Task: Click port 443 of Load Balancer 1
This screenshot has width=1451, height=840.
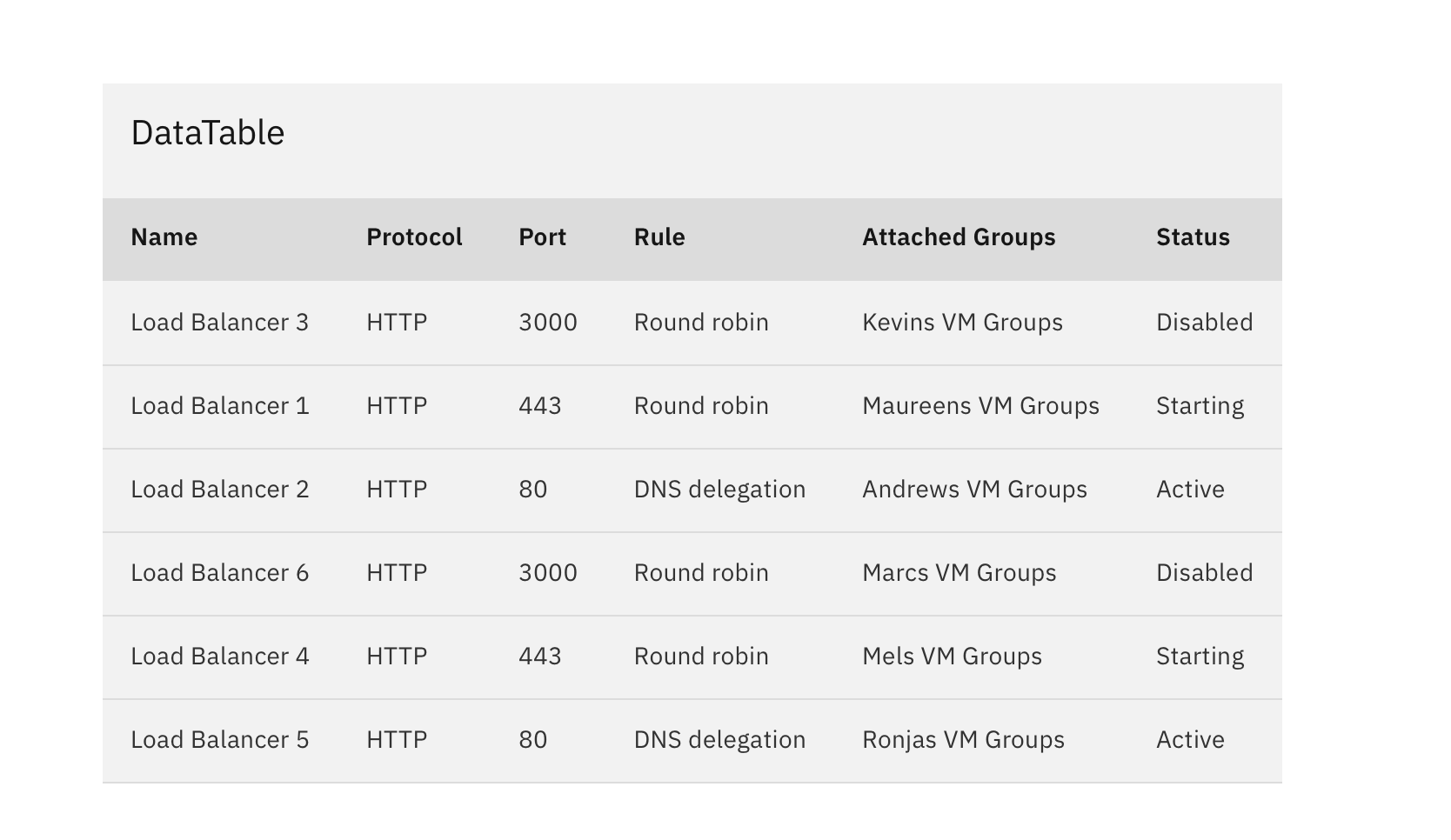Action: 540,406
